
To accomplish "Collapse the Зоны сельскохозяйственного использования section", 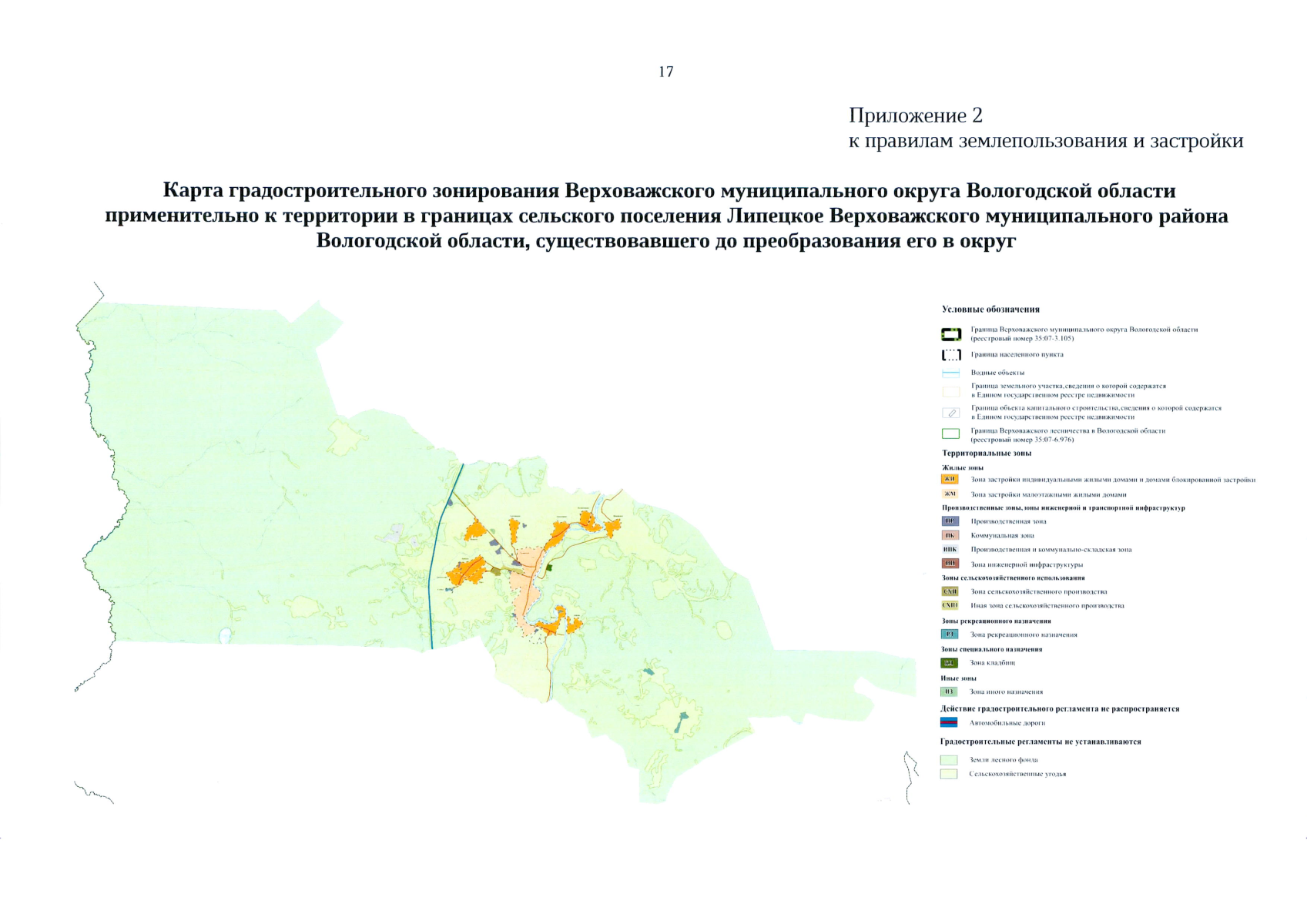I will [x=1013, y=578].
